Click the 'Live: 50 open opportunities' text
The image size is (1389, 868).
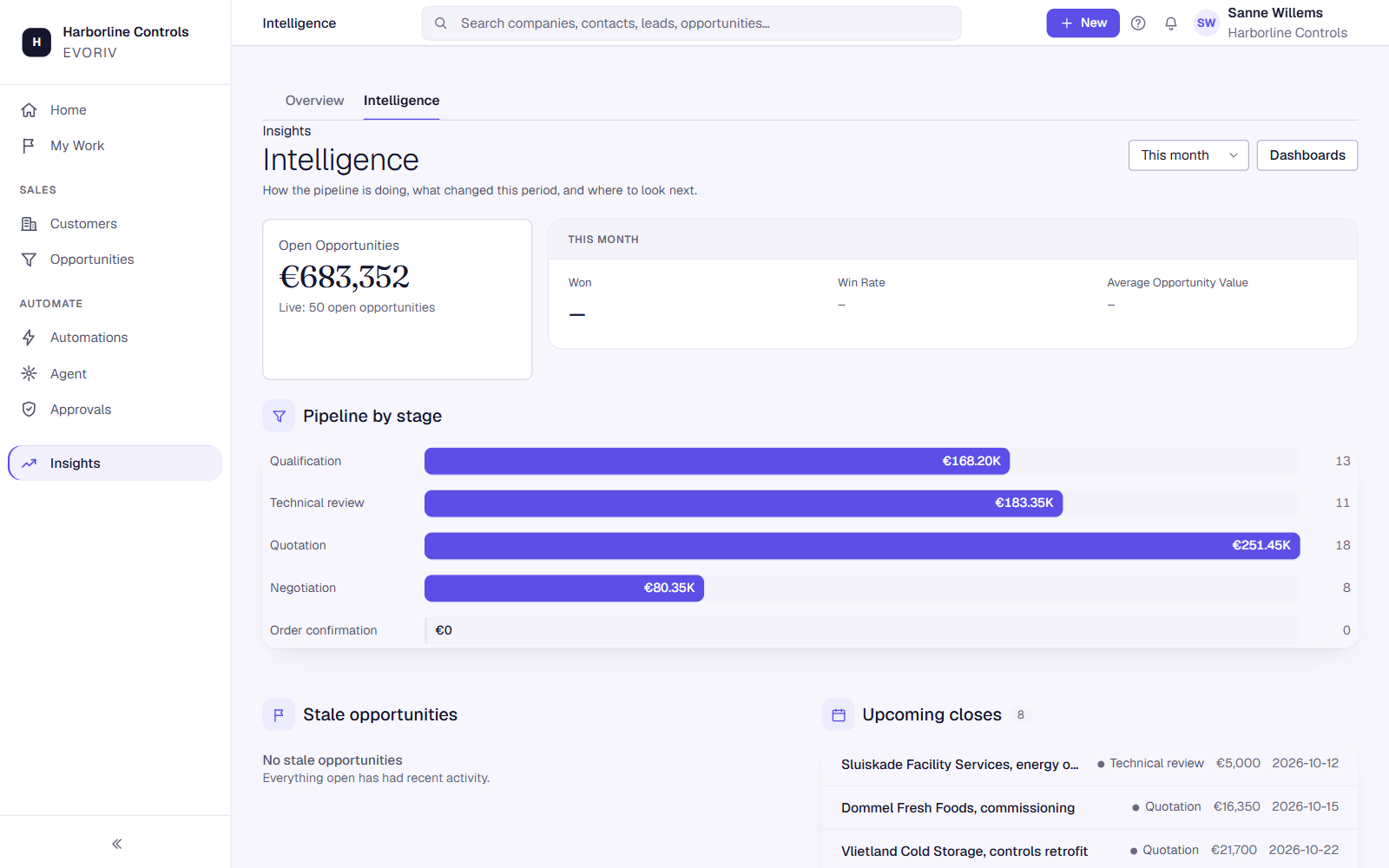coord(357,307)
